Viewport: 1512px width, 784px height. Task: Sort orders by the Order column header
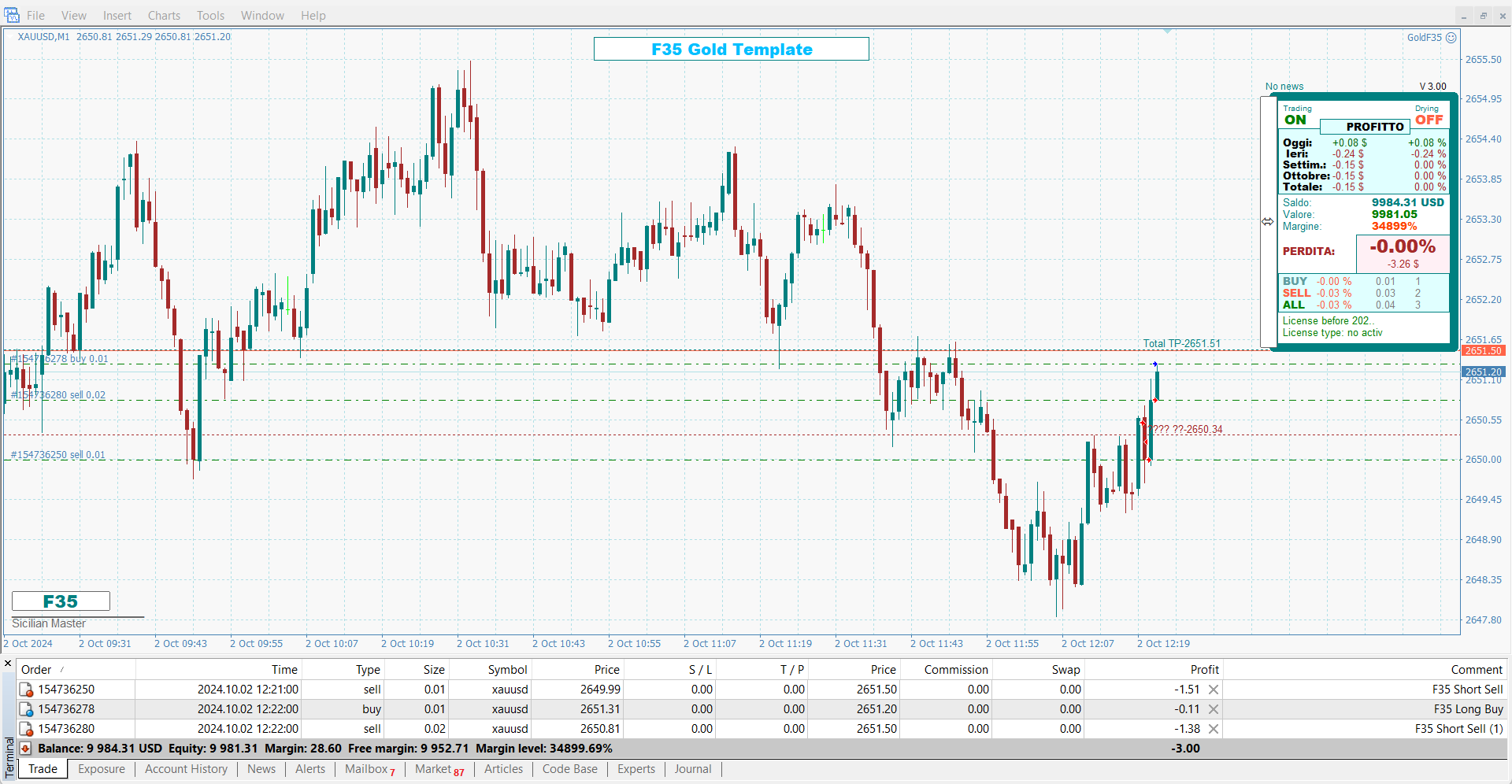tap(36, 670)
